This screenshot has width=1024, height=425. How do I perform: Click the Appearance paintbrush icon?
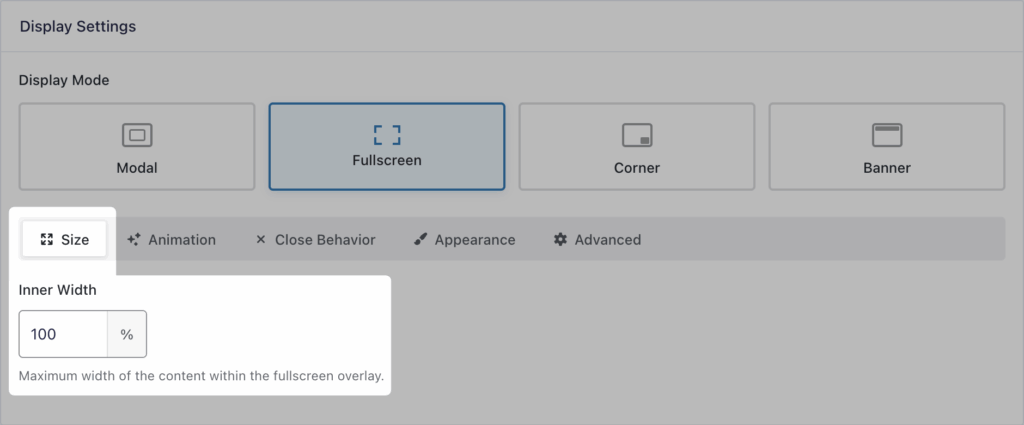[420, 240]
